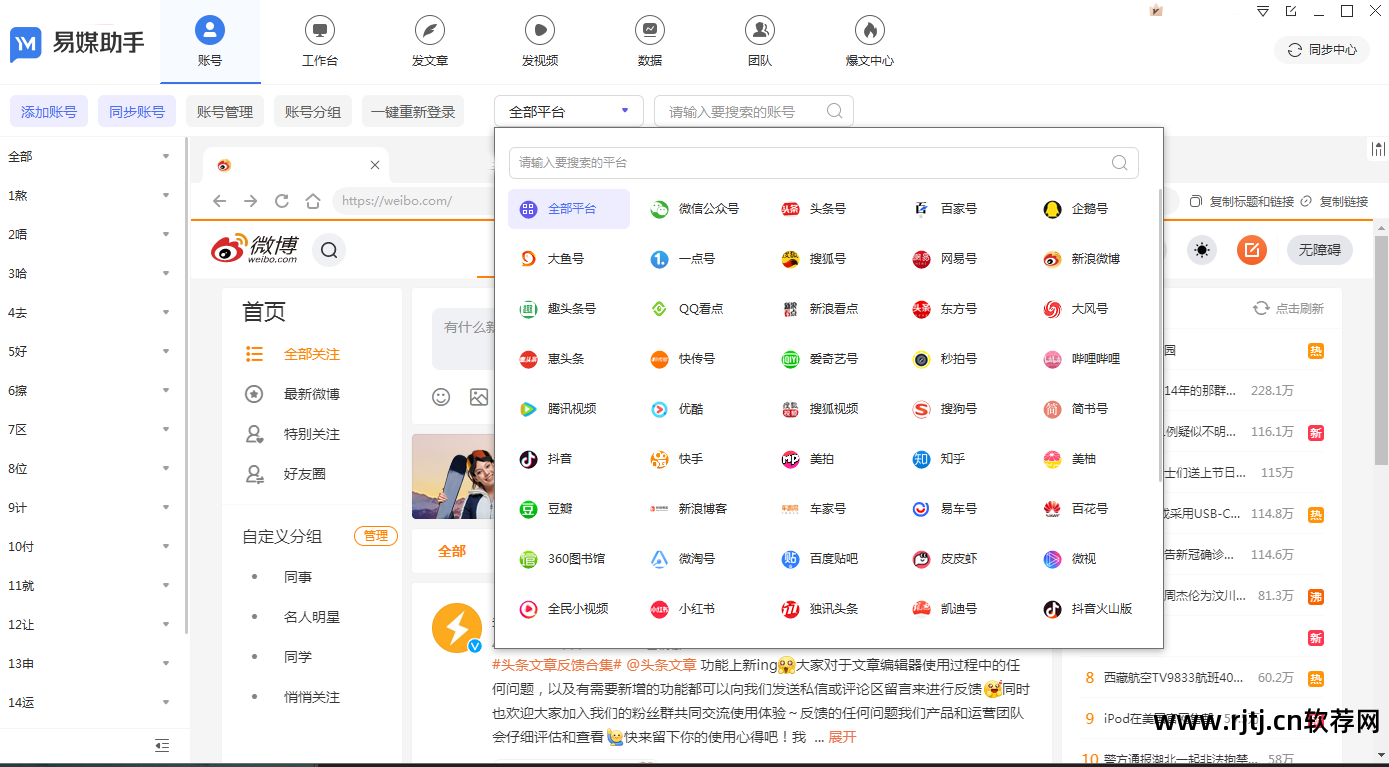Choose the 大鱼号 platform
This screenshot has width=1389, height=767.
[554, 259]
